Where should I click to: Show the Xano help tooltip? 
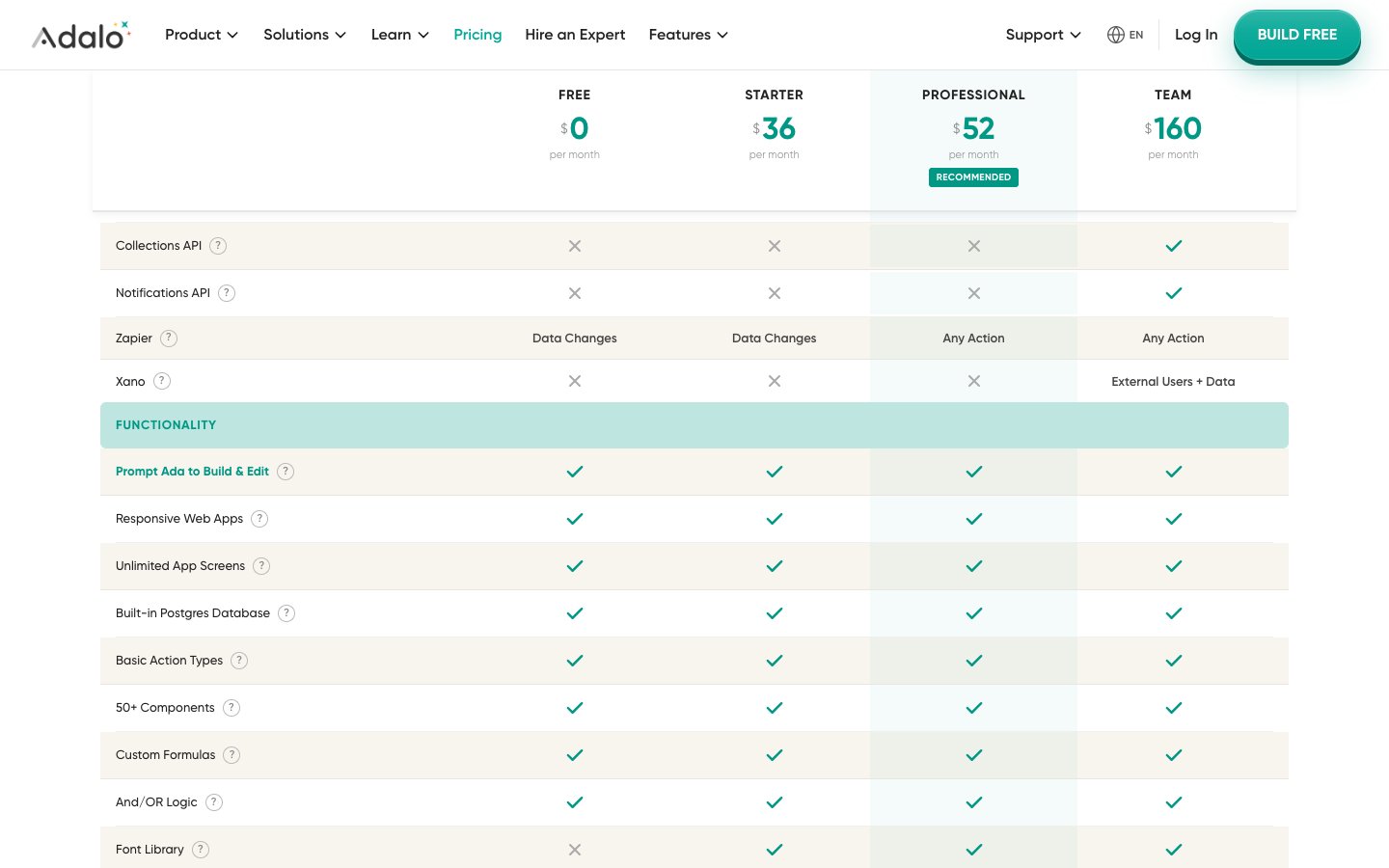tap(162, 381)
